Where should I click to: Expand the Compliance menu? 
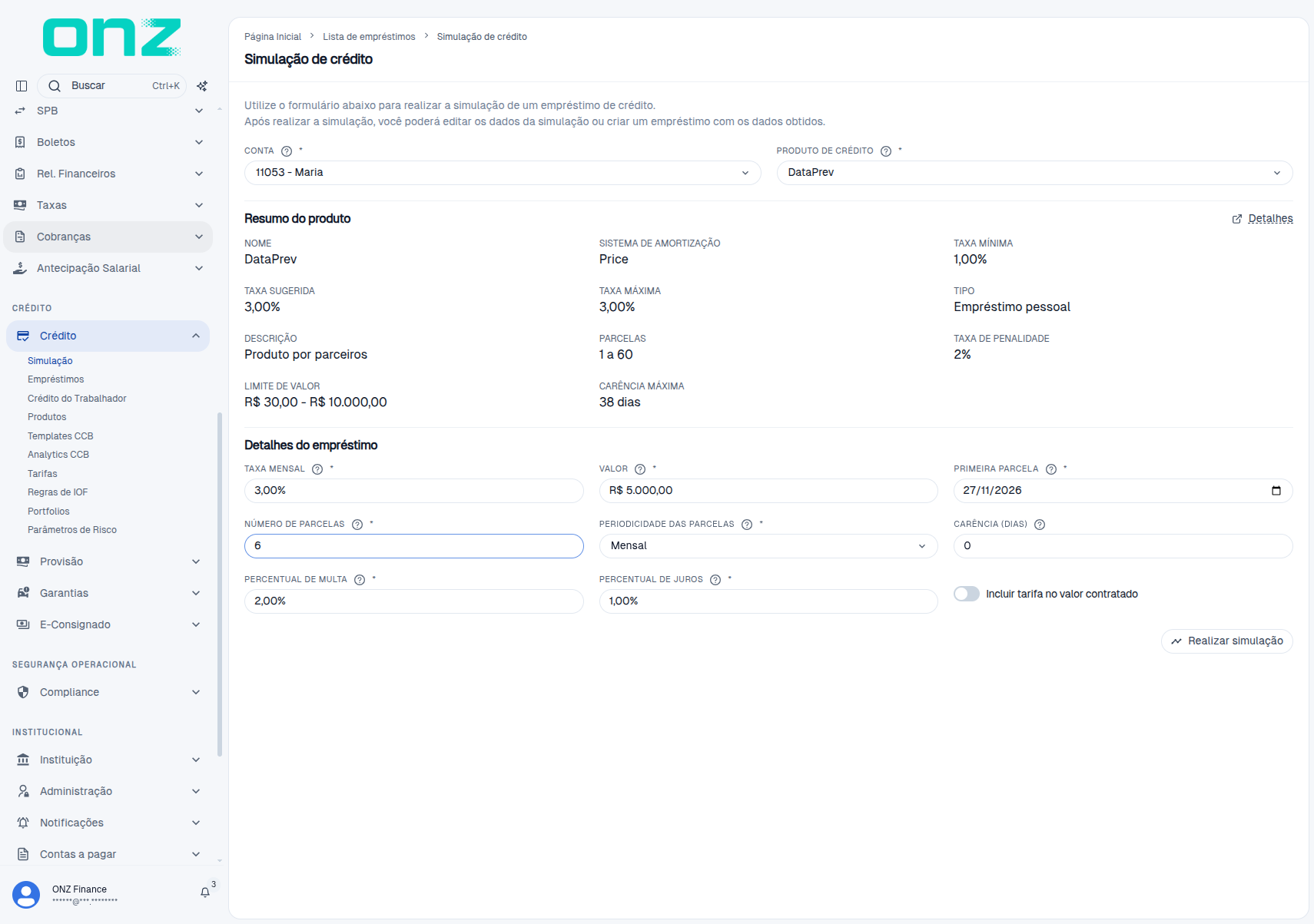pyautogui.click(x=108, y=692)
